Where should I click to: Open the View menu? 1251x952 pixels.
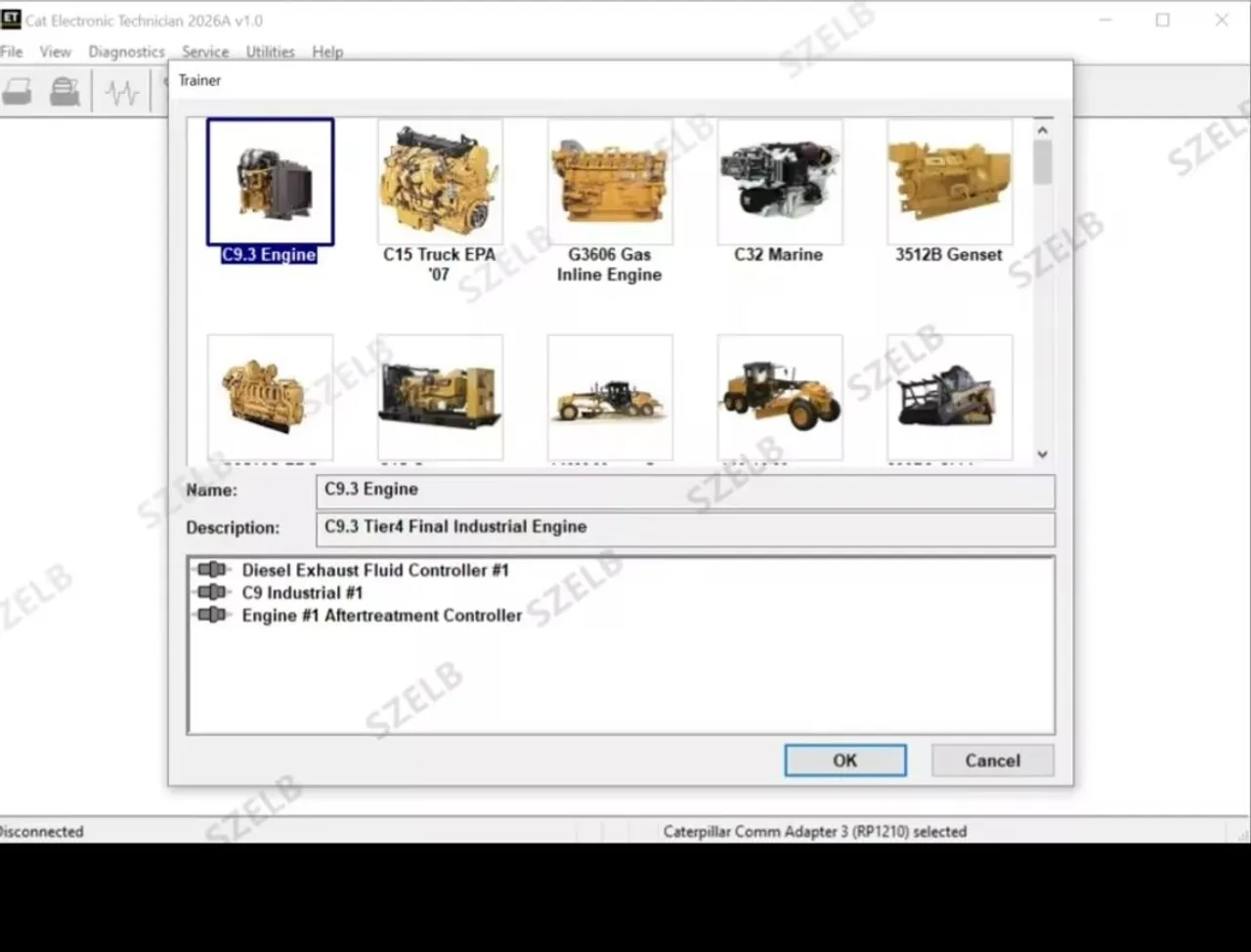point(55,52)
